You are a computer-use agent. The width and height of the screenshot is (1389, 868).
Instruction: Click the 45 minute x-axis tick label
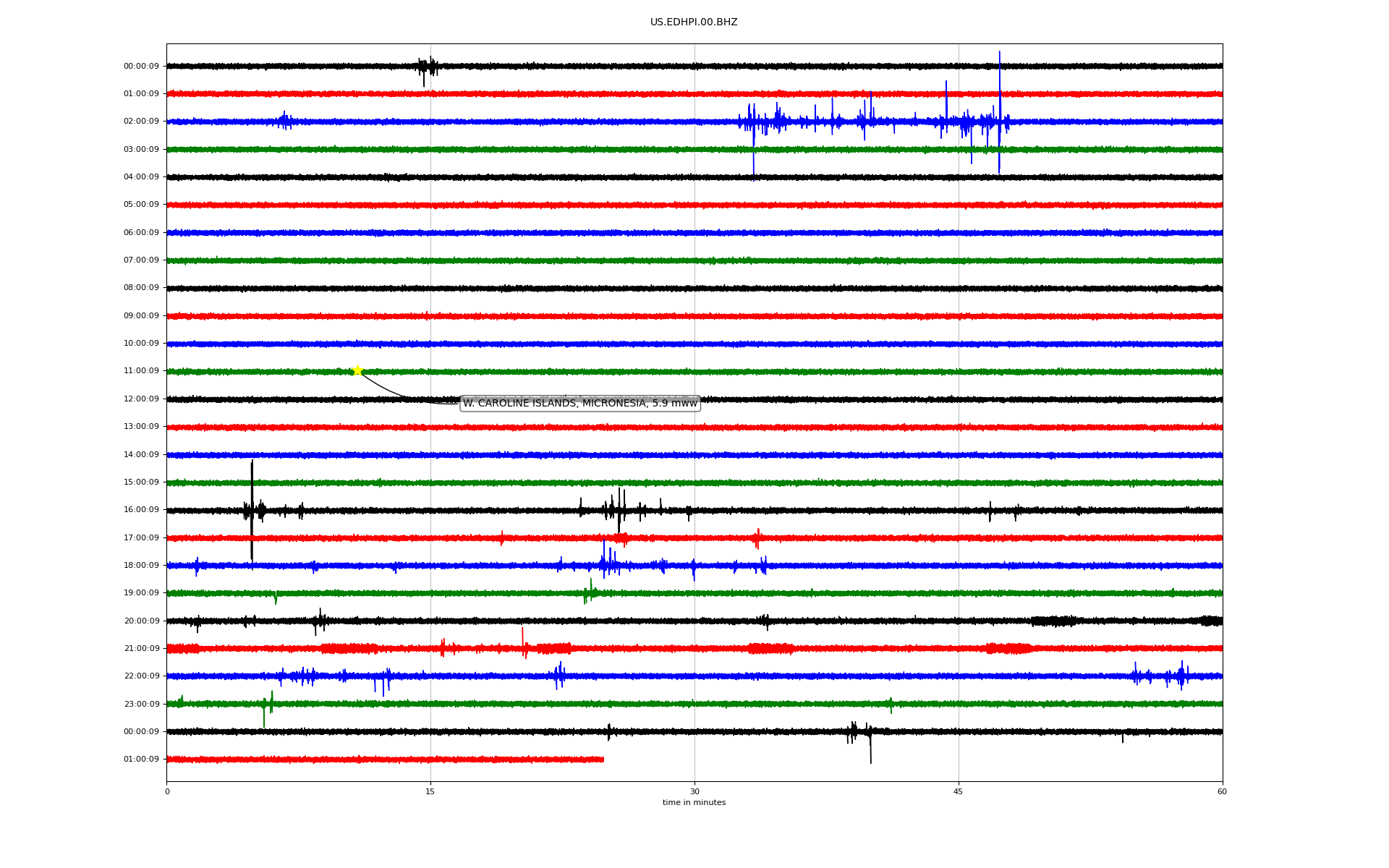point(958,792)
